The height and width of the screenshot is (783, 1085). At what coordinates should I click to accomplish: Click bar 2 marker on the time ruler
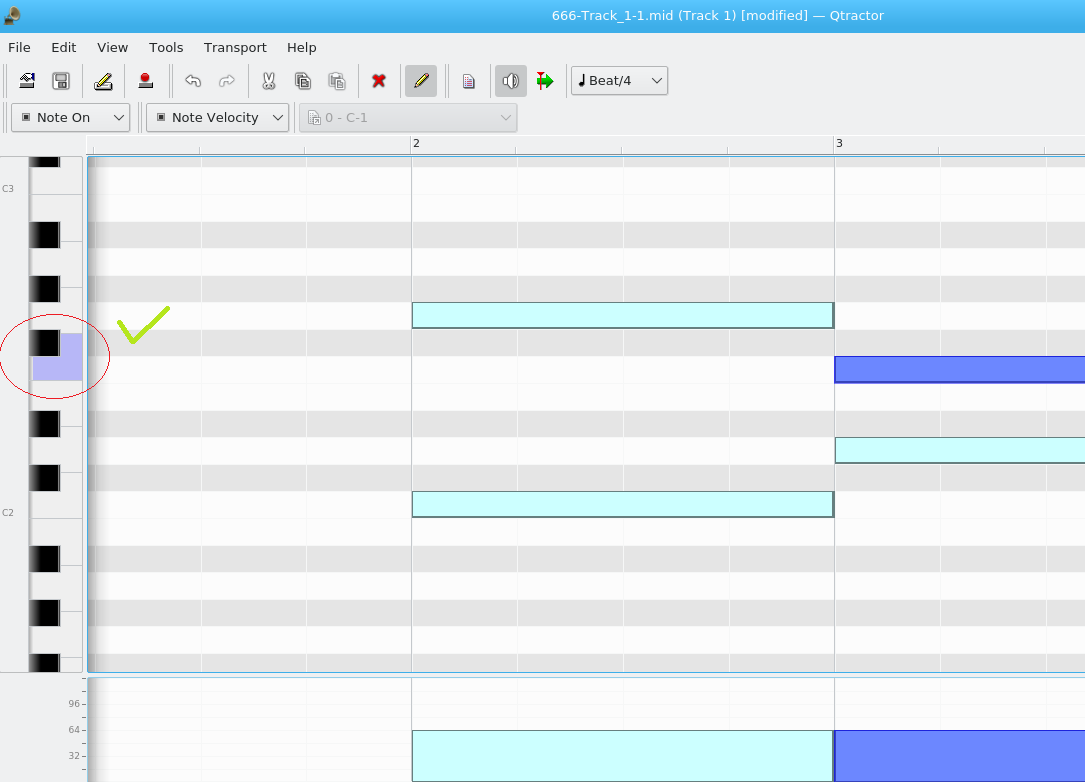click(416, 143)
